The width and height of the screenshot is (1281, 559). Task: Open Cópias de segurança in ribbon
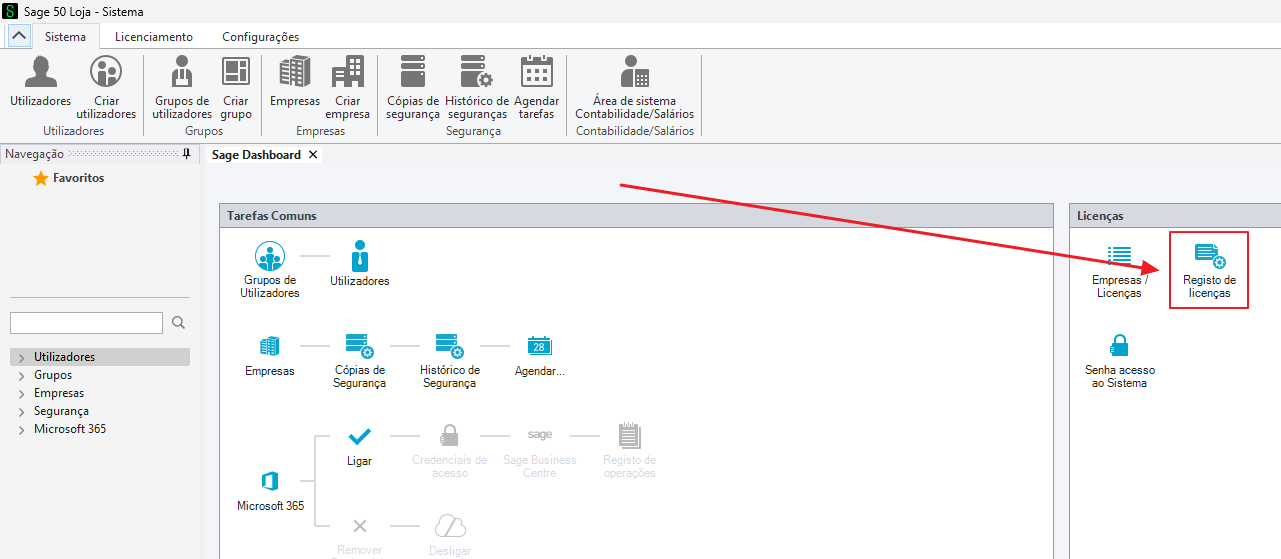click(413, 88)
